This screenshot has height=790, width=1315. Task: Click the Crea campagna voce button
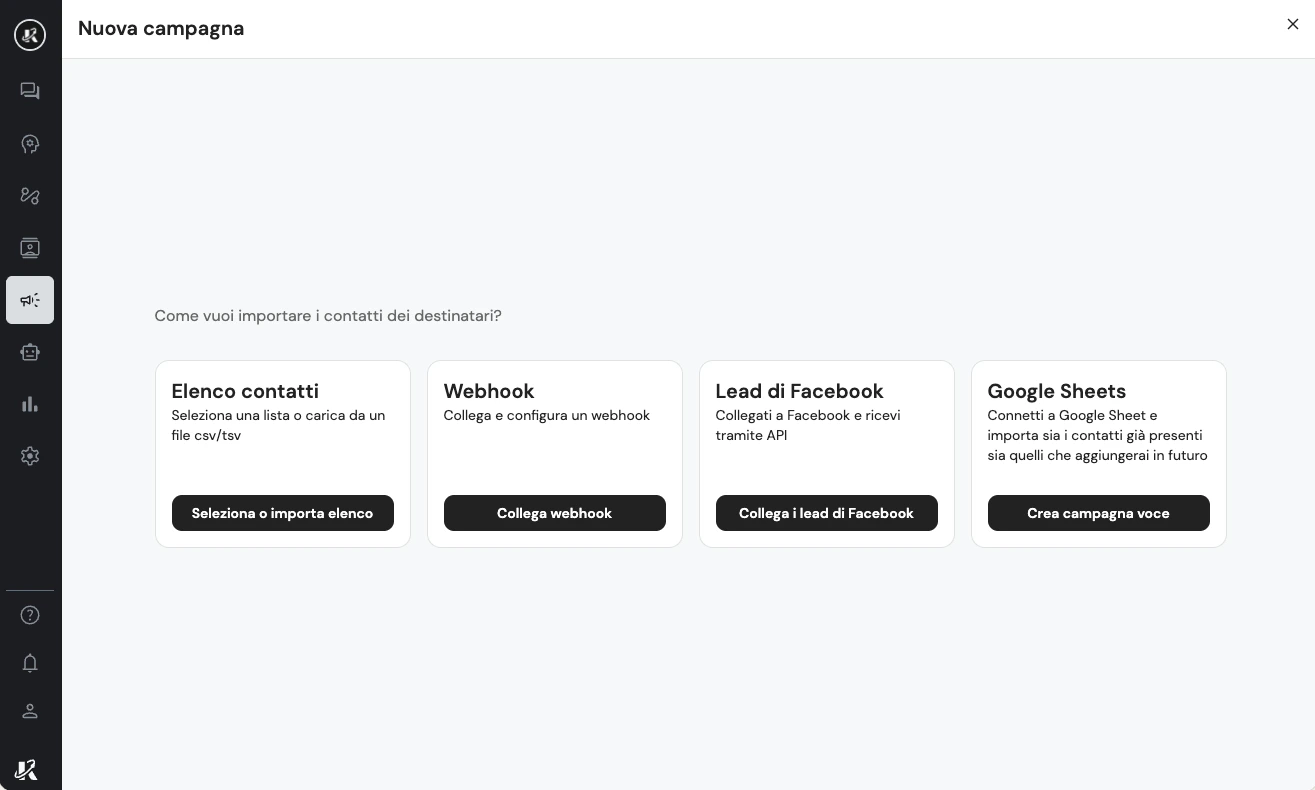click(x=1098, y=513)
